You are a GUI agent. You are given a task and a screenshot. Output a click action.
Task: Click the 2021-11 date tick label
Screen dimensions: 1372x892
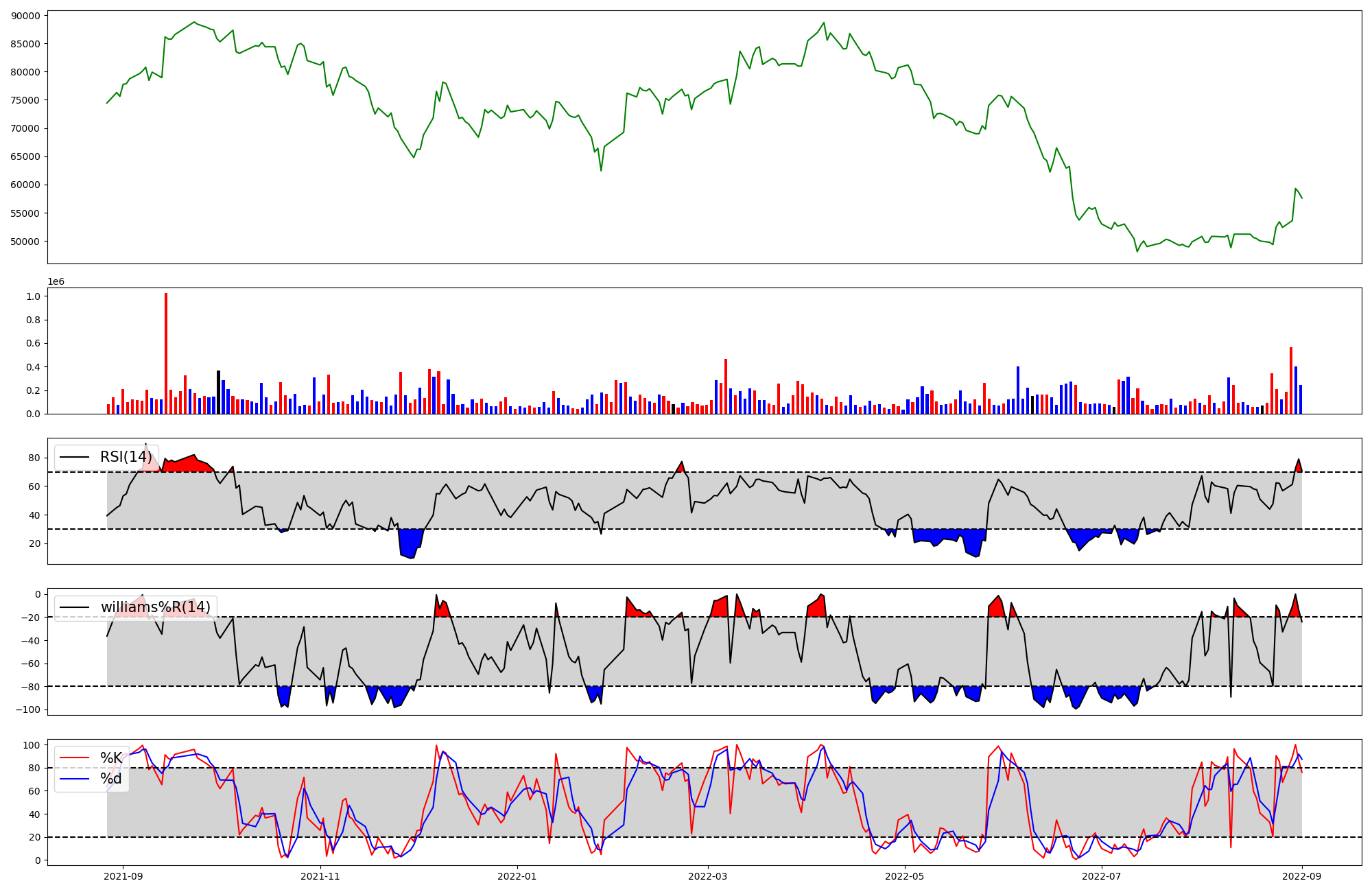pos(320,876)
